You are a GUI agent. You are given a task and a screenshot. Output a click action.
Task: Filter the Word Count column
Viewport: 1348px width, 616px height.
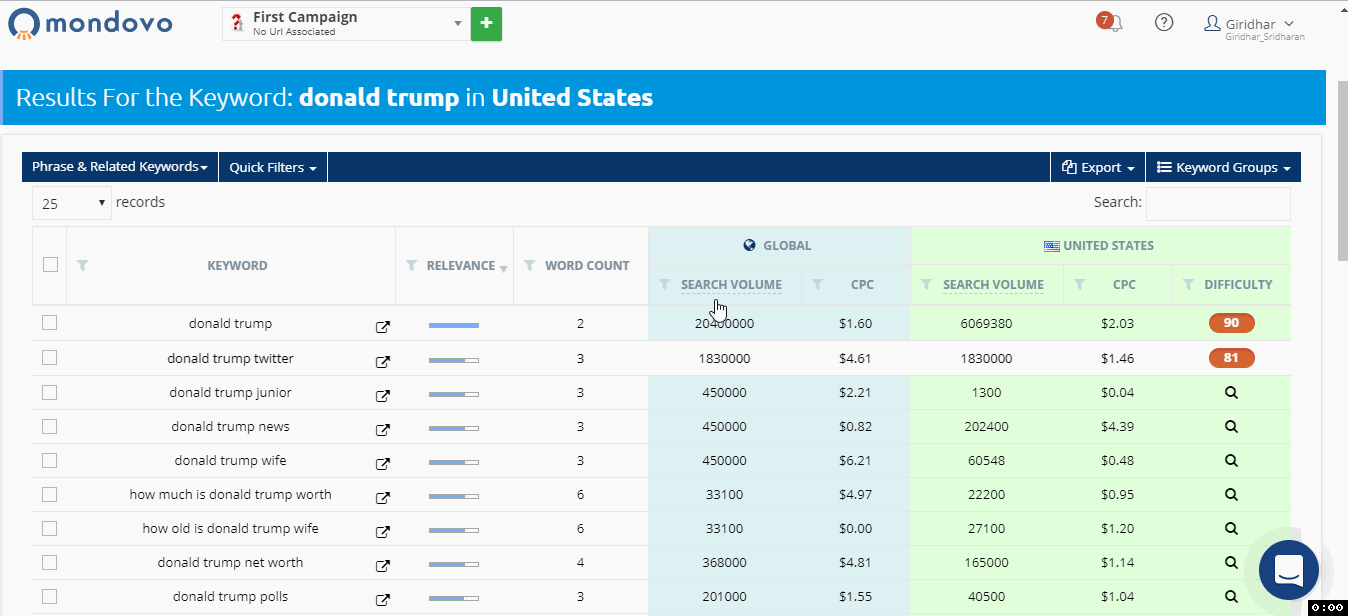point(529,265)
